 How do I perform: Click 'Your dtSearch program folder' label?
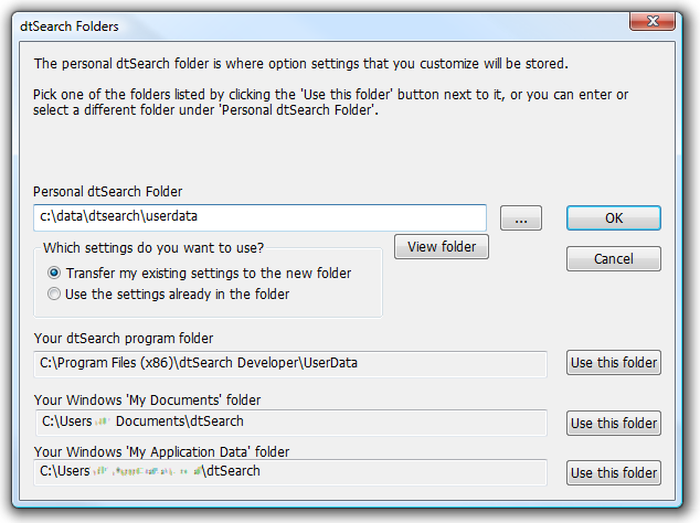pyautogui.click(x=124, y=338)
